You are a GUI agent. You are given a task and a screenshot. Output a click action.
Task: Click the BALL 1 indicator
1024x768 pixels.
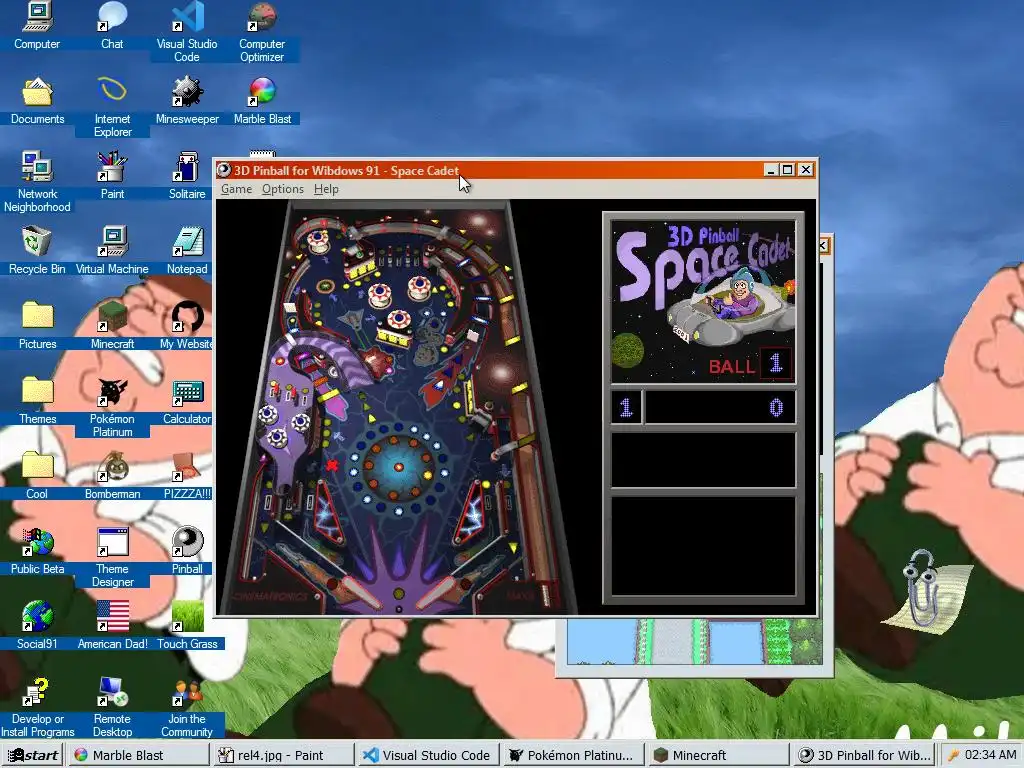pyautogui.click(x=750, y=364)
